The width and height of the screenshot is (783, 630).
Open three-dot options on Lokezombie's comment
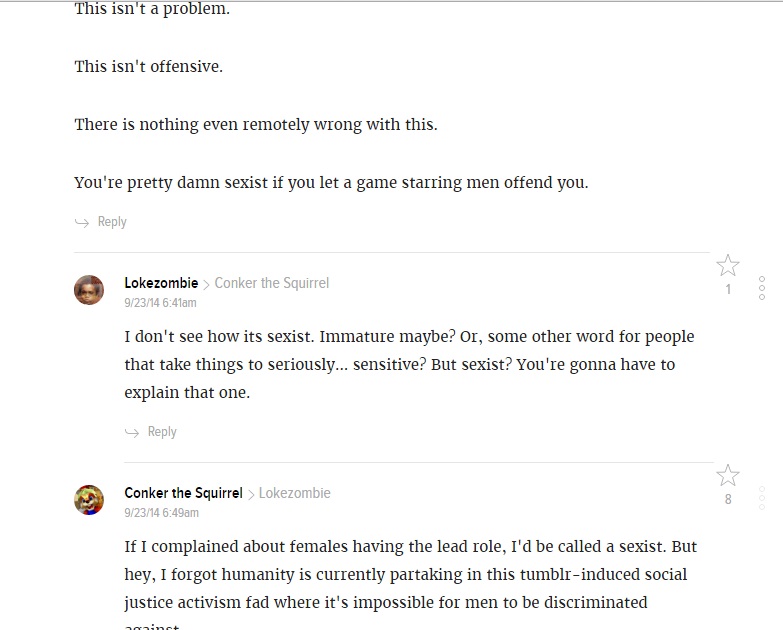[x=762, y=288]
